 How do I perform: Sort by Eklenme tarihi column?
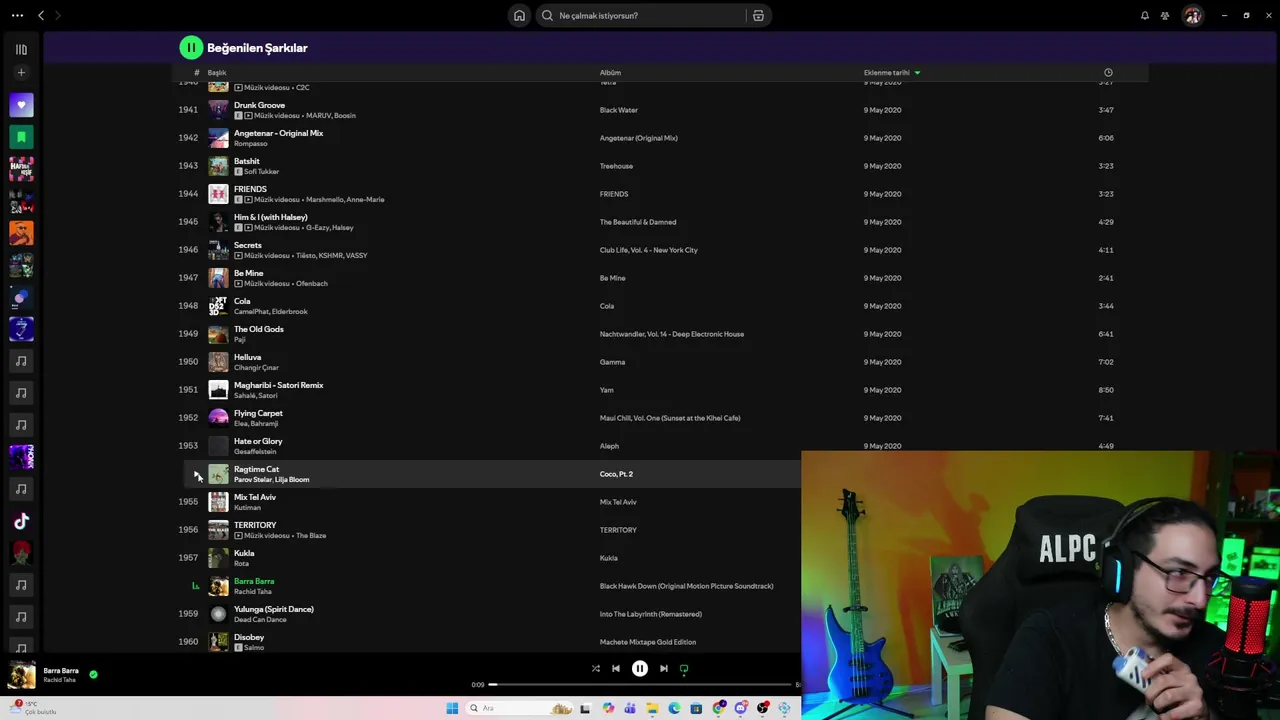892,73
